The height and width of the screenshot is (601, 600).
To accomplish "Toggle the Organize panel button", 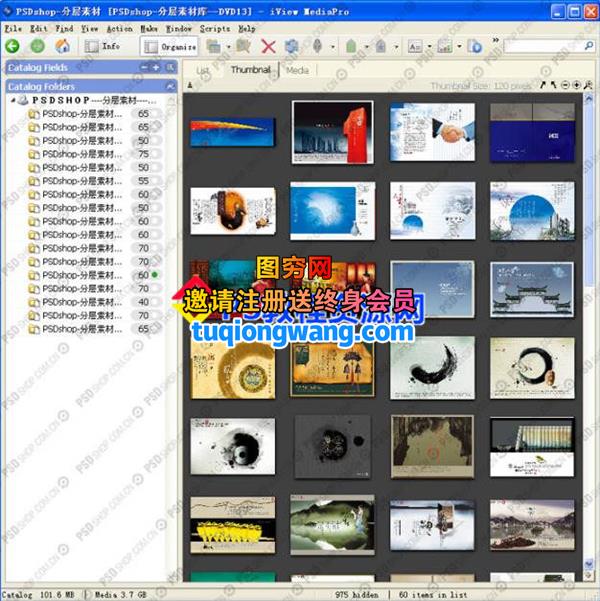I will tap(169, 47).
